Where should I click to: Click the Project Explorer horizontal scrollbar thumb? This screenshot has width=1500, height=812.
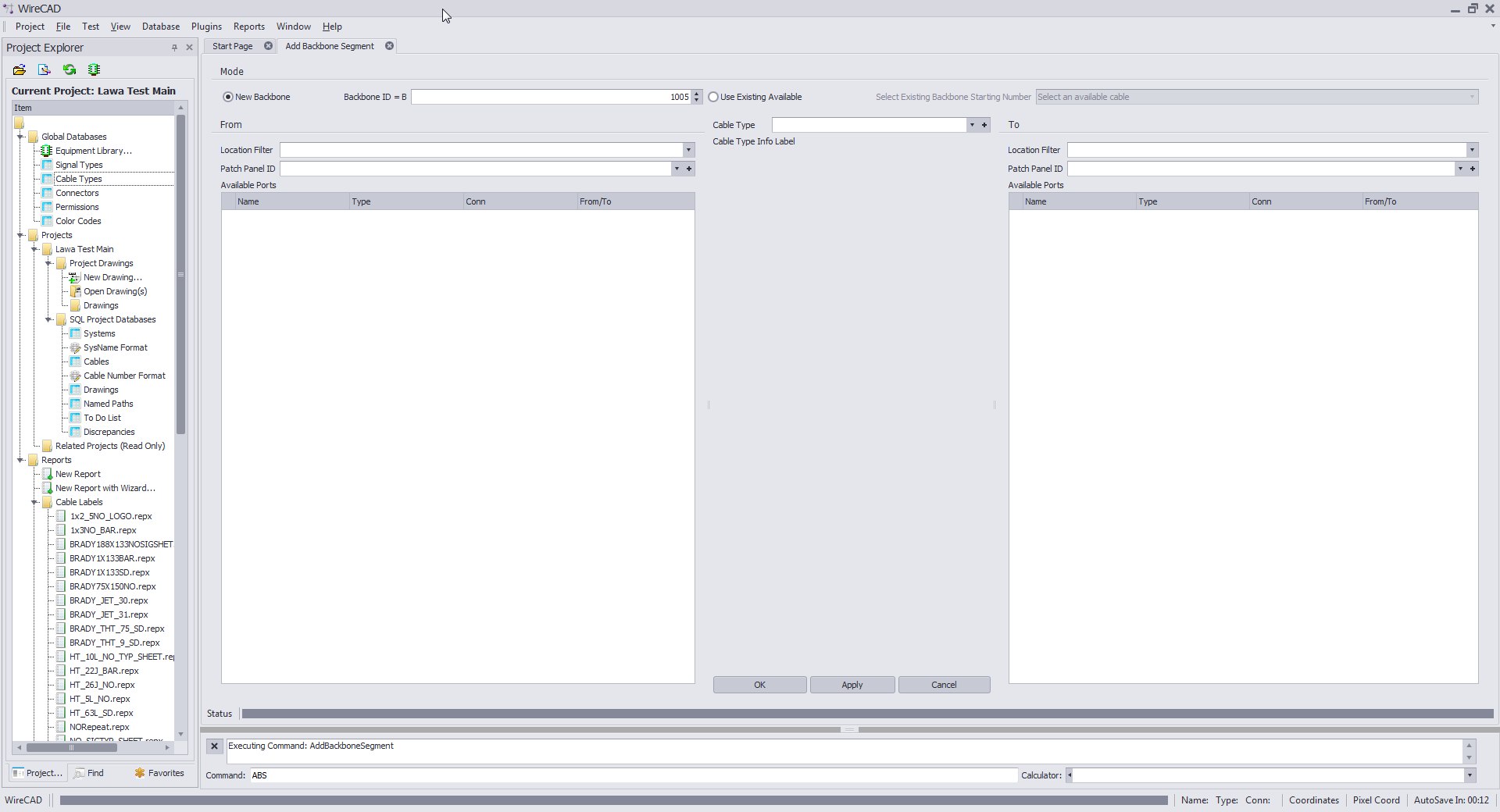(x=72, y=747)
